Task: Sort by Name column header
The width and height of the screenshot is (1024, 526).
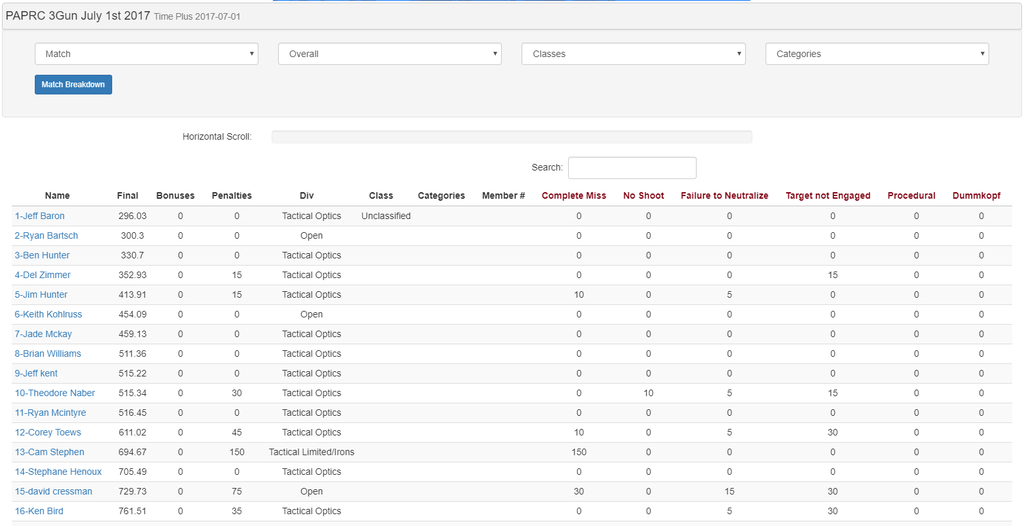Action: click(57, 195)
